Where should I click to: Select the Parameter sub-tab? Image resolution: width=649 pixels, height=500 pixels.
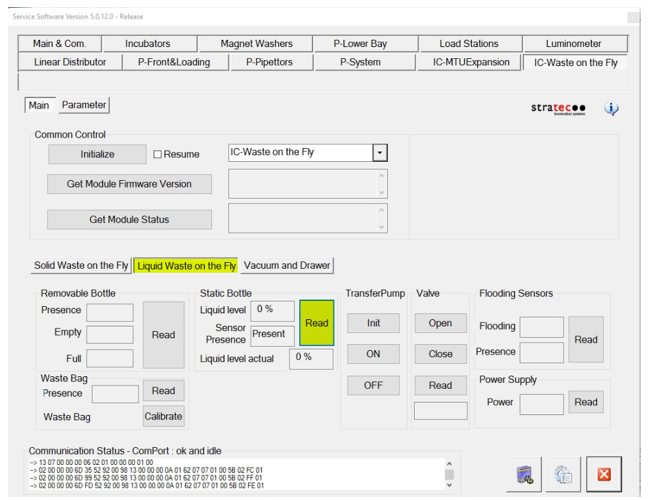pos(83,105)
